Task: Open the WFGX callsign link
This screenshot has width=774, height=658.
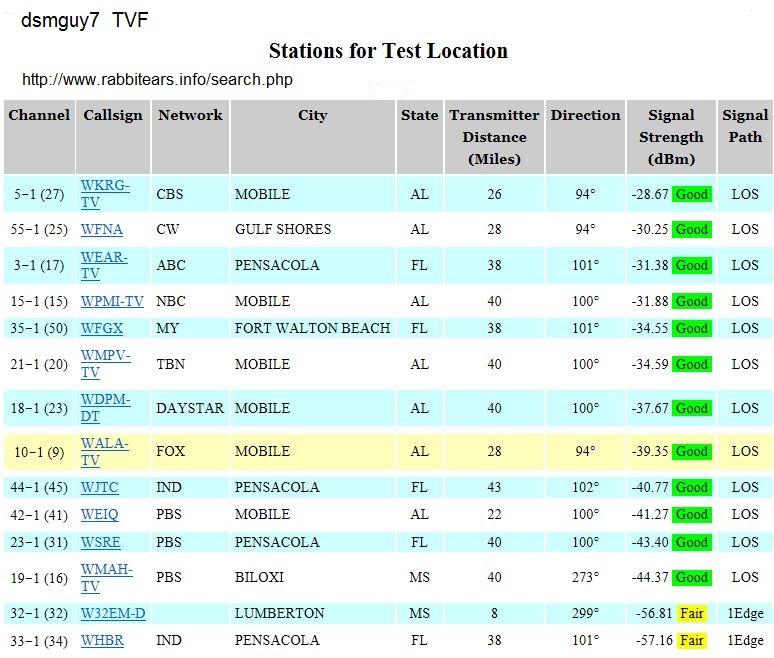Action: [x=104, y=328]
